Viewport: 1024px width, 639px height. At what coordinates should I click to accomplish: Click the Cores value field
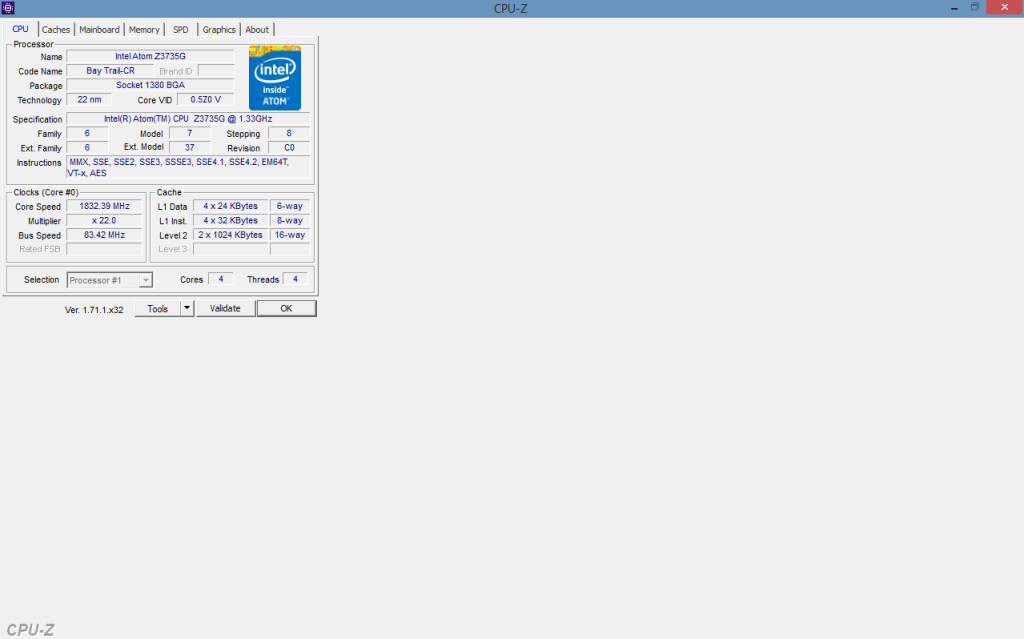click(x=221, y=279)
